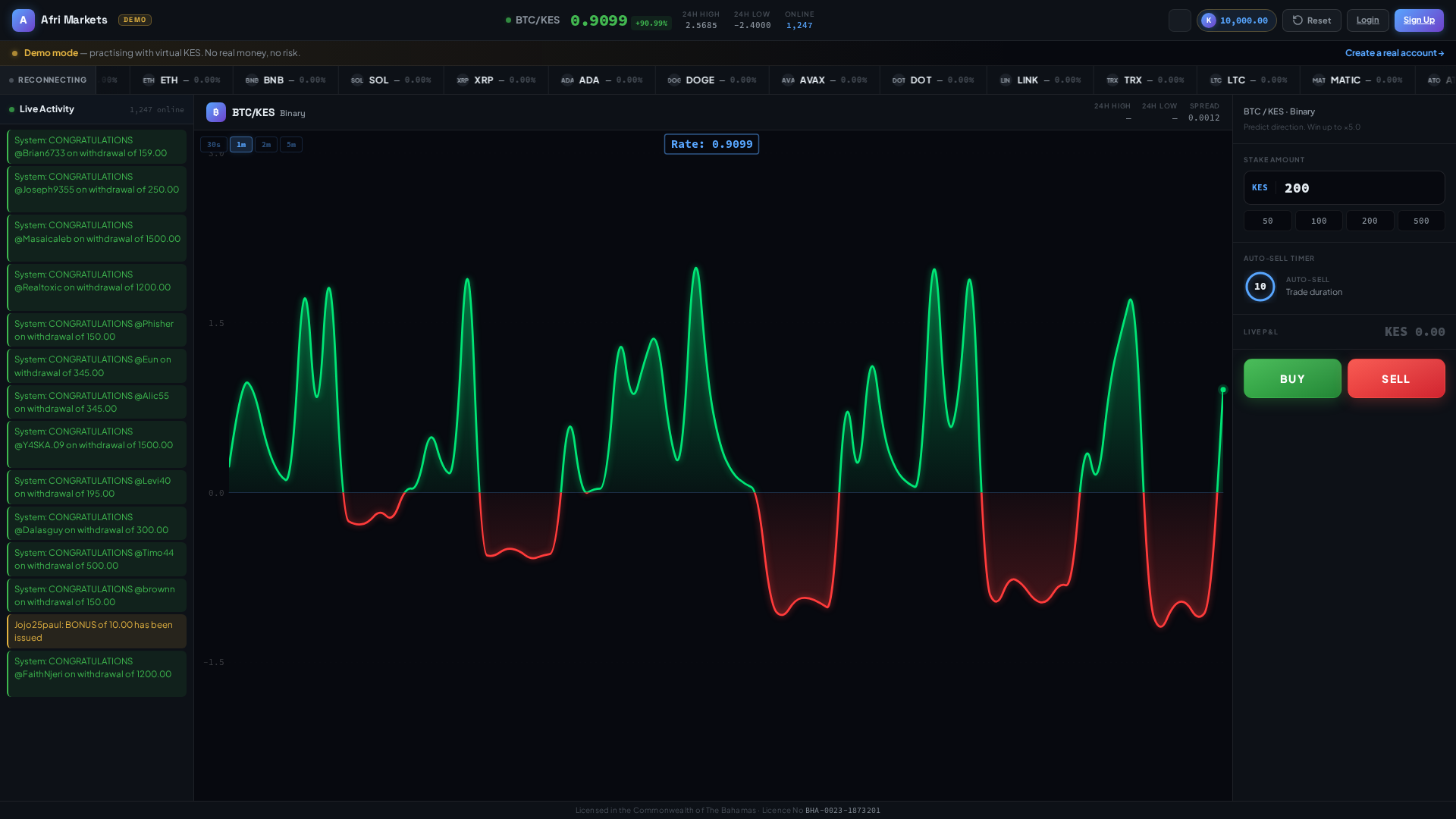
Task: Click the Afri Markets logo icon
Action: [x=24, y=20]
